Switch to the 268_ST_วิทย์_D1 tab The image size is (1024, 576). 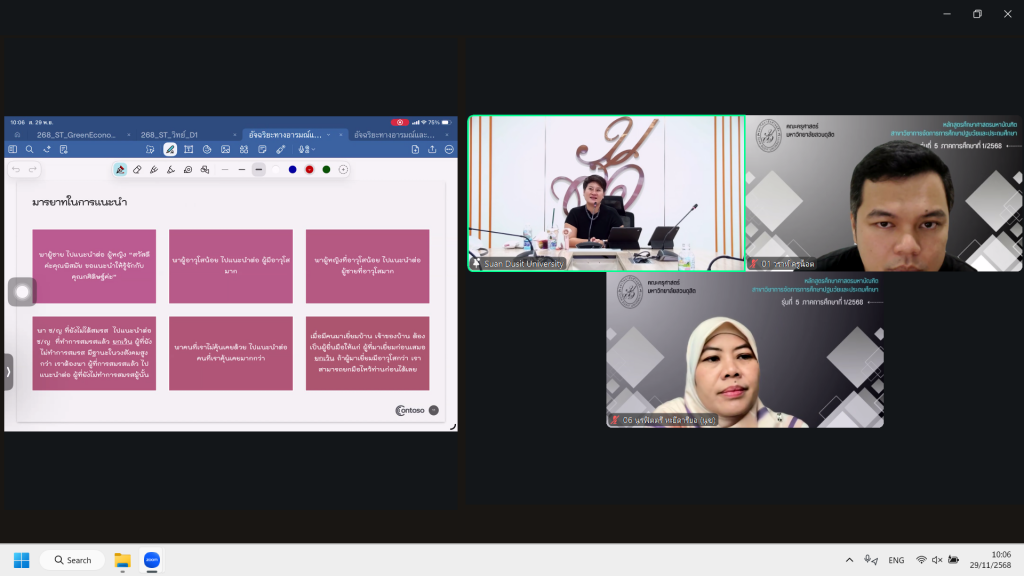(169, 134)
